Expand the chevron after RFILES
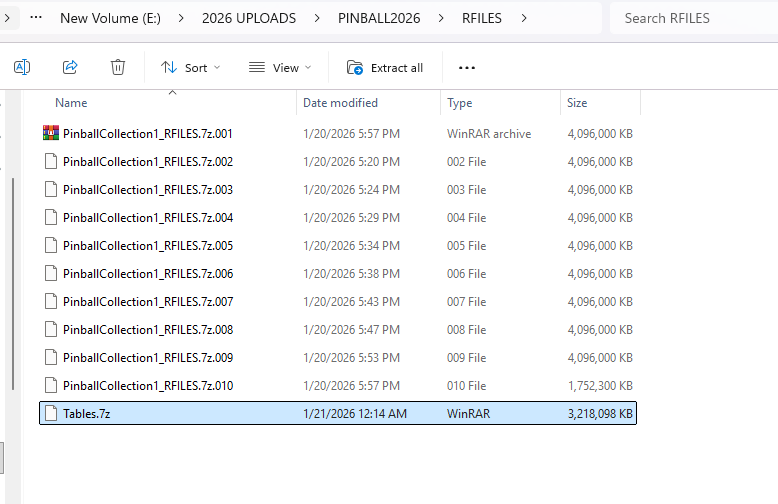 click(x=524, y=18)
